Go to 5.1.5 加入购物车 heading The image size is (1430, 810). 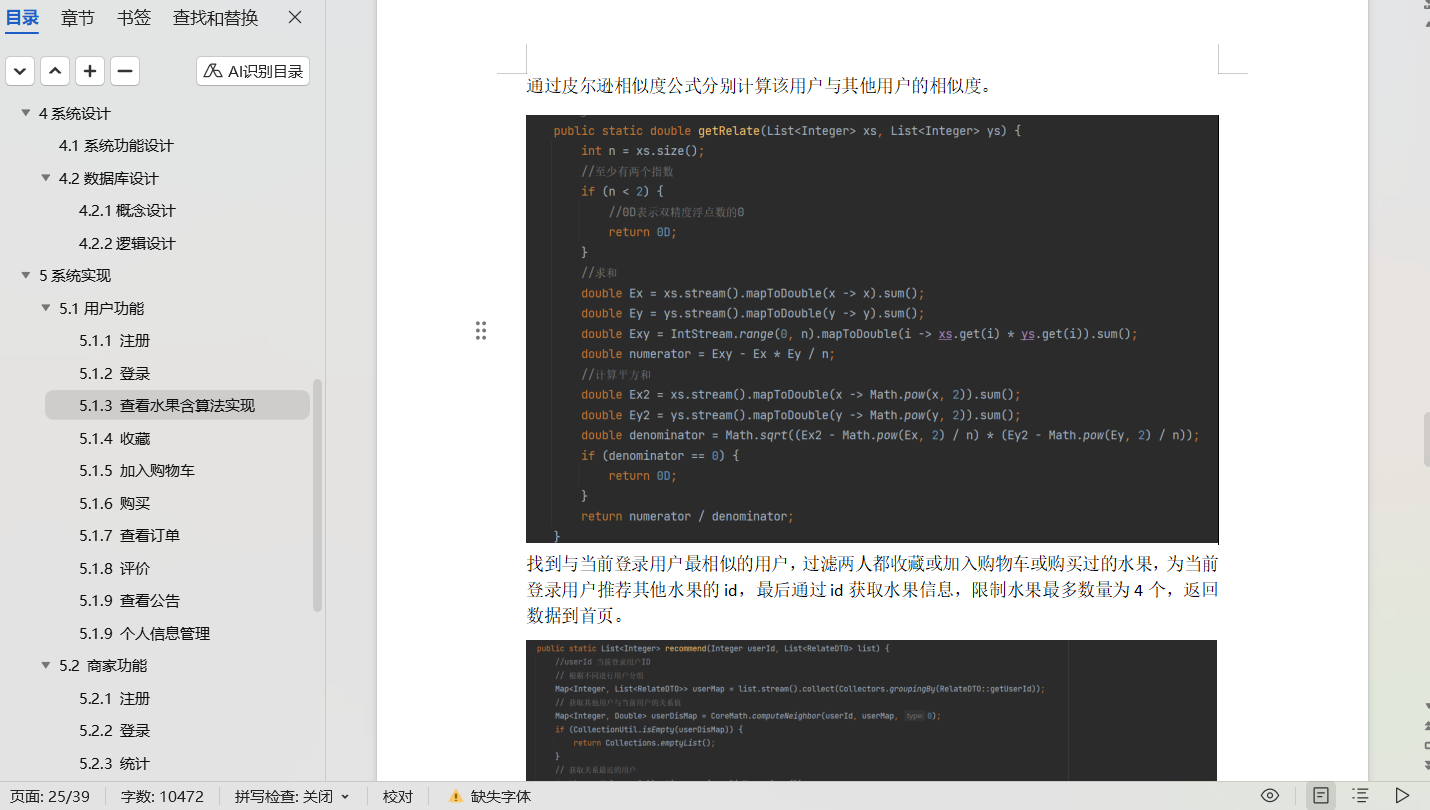[137, 471]
